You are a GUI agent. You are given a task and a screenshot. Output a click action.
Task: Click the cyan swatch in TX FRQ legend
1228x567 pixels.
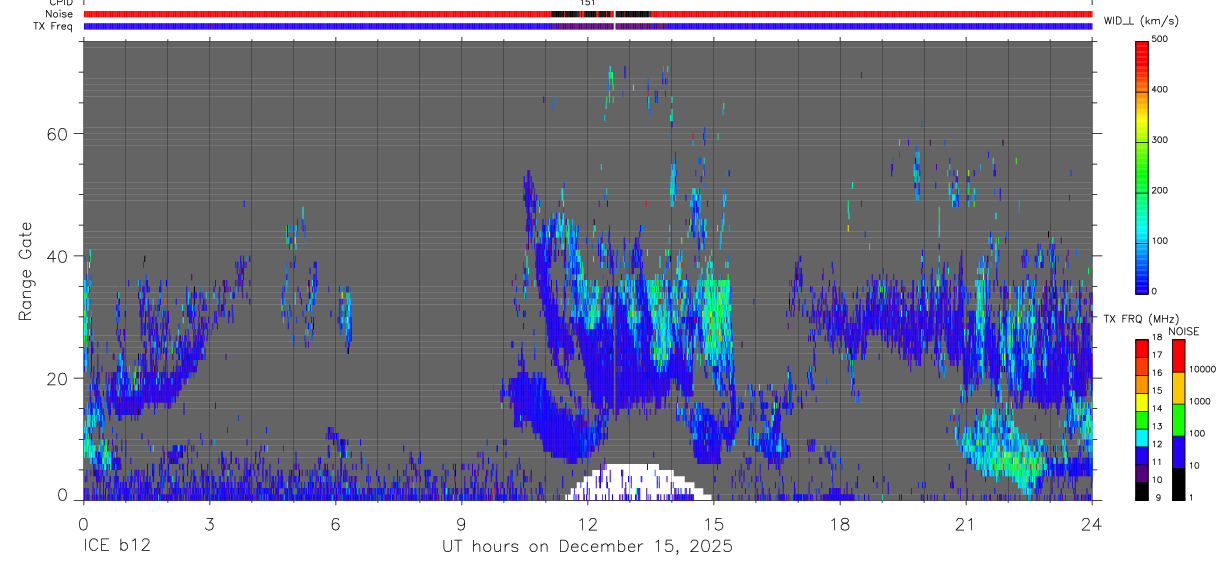point(1142,438)
